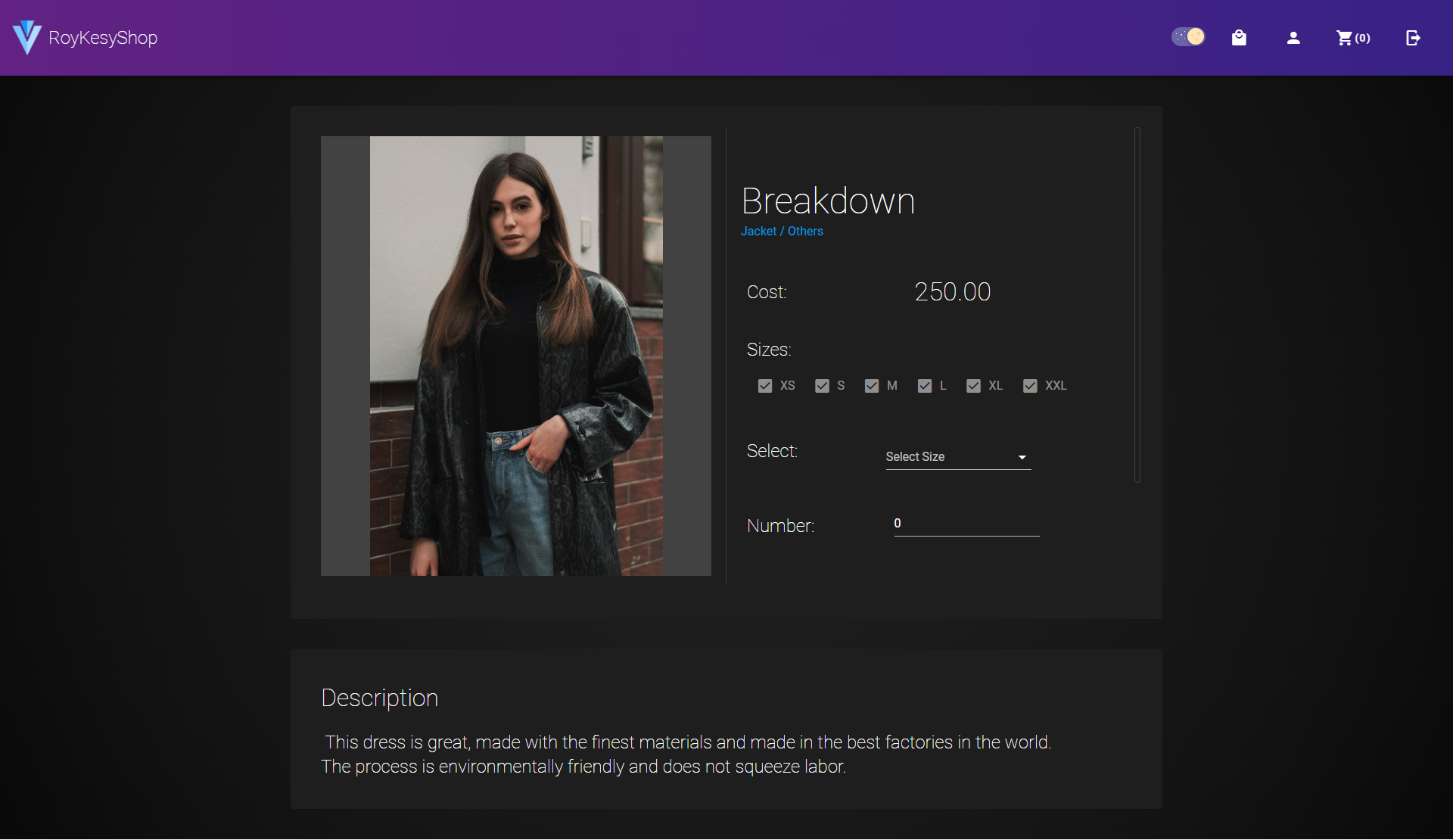Screen dimensions: 1453x840
Task: Open the shopping cart icon
Action: pyautogui.click(x=1344, y=38)
